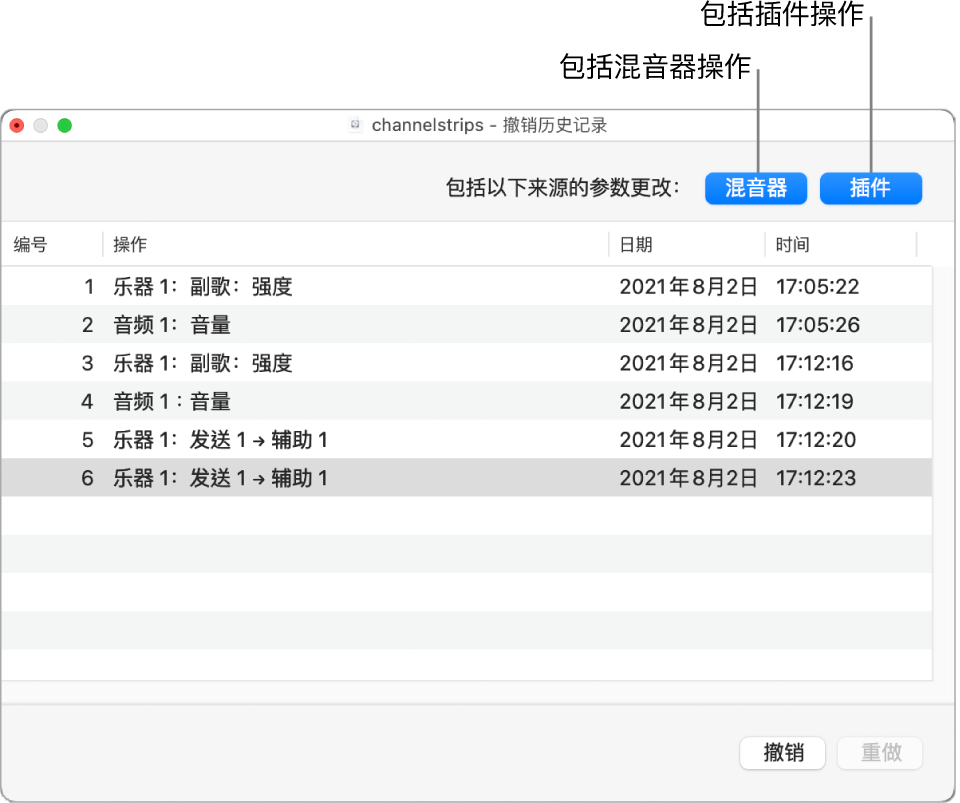
Task: Click the 撤销 button
Action: point(782,753)
